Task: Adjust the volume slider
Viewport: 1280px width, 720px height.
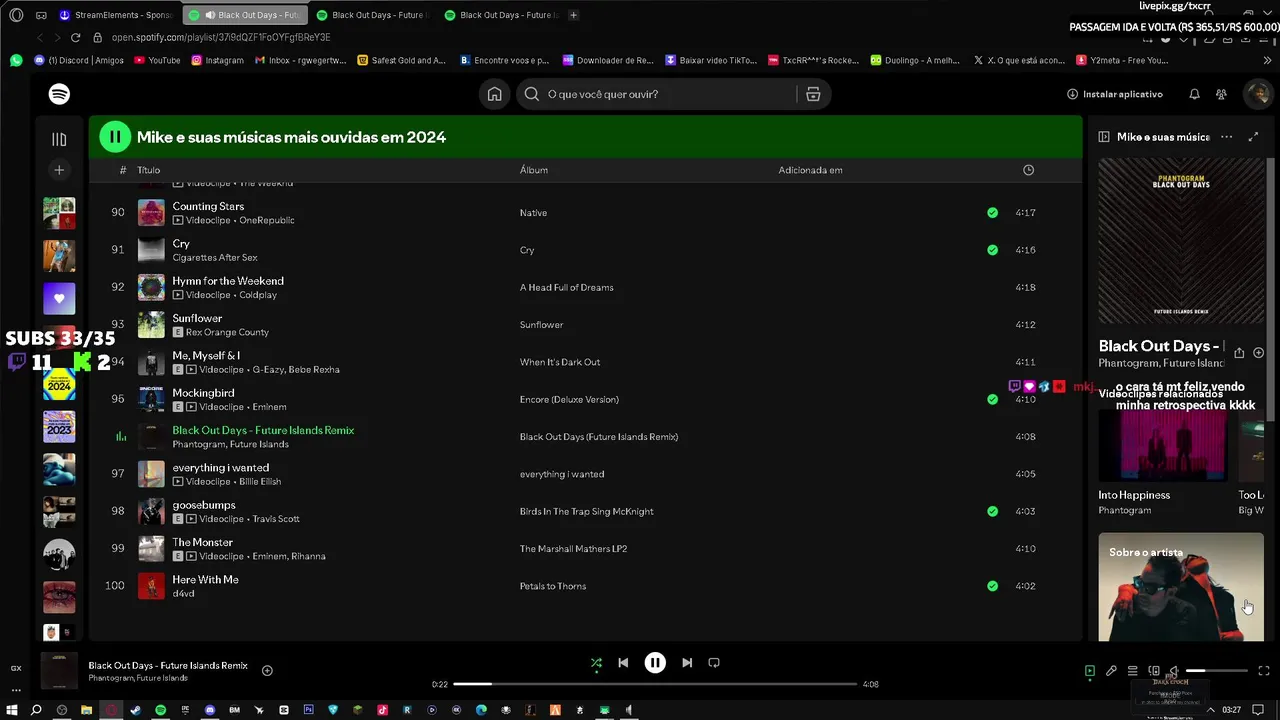Action: tap(1216, 671)
